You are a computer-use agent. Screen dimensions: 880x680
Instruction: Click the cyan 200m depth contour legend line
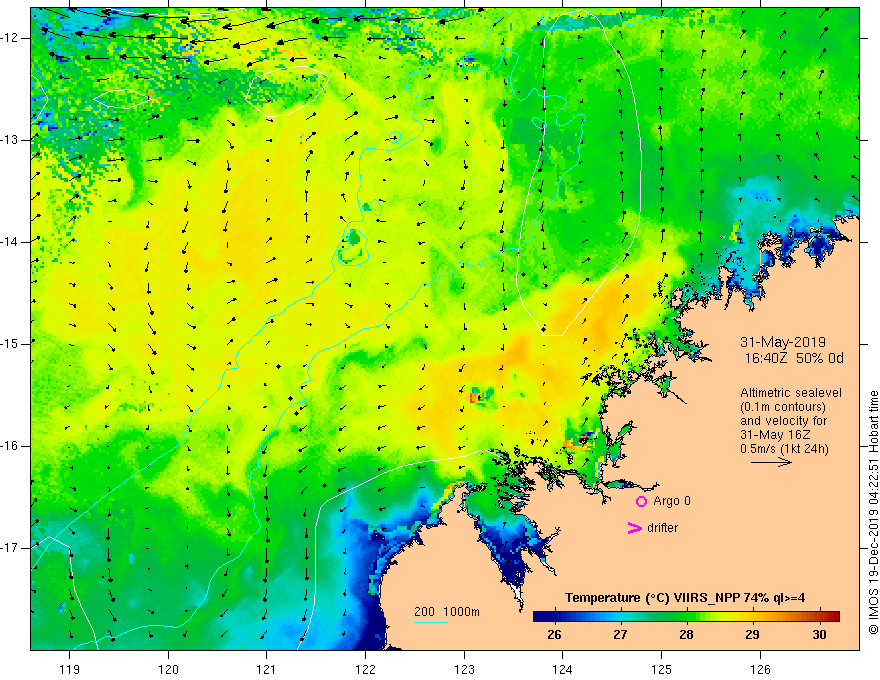[430, 622]
